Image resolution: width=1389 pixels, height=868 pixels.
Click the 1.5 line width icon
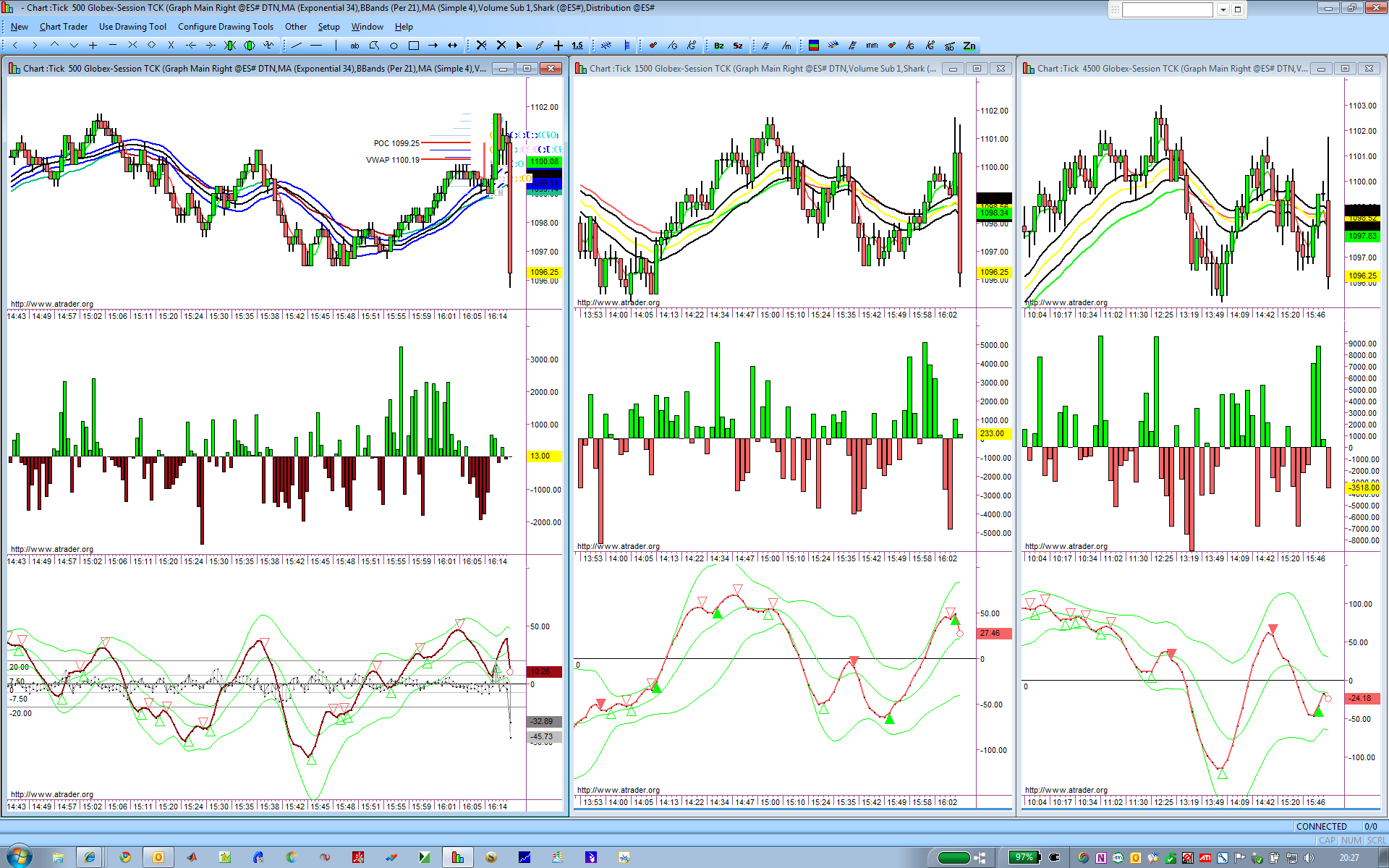pos(577,46)
